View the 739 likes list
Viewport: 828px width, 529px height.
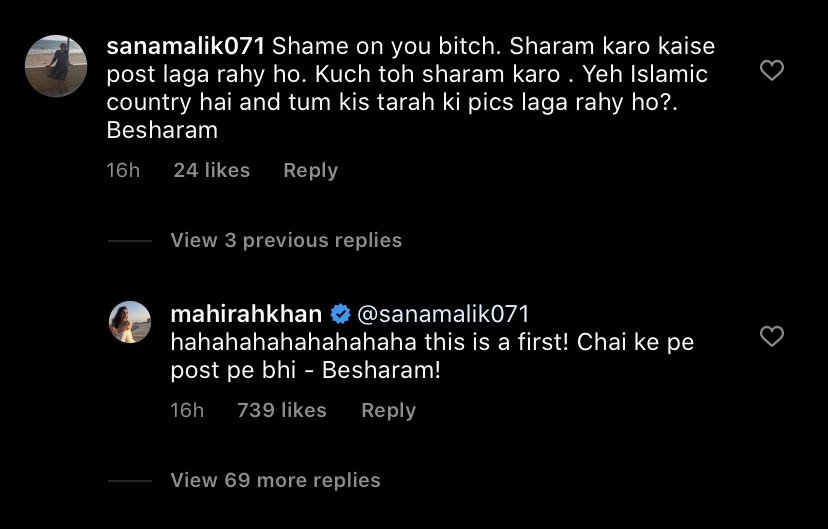(x=282, y=410)
